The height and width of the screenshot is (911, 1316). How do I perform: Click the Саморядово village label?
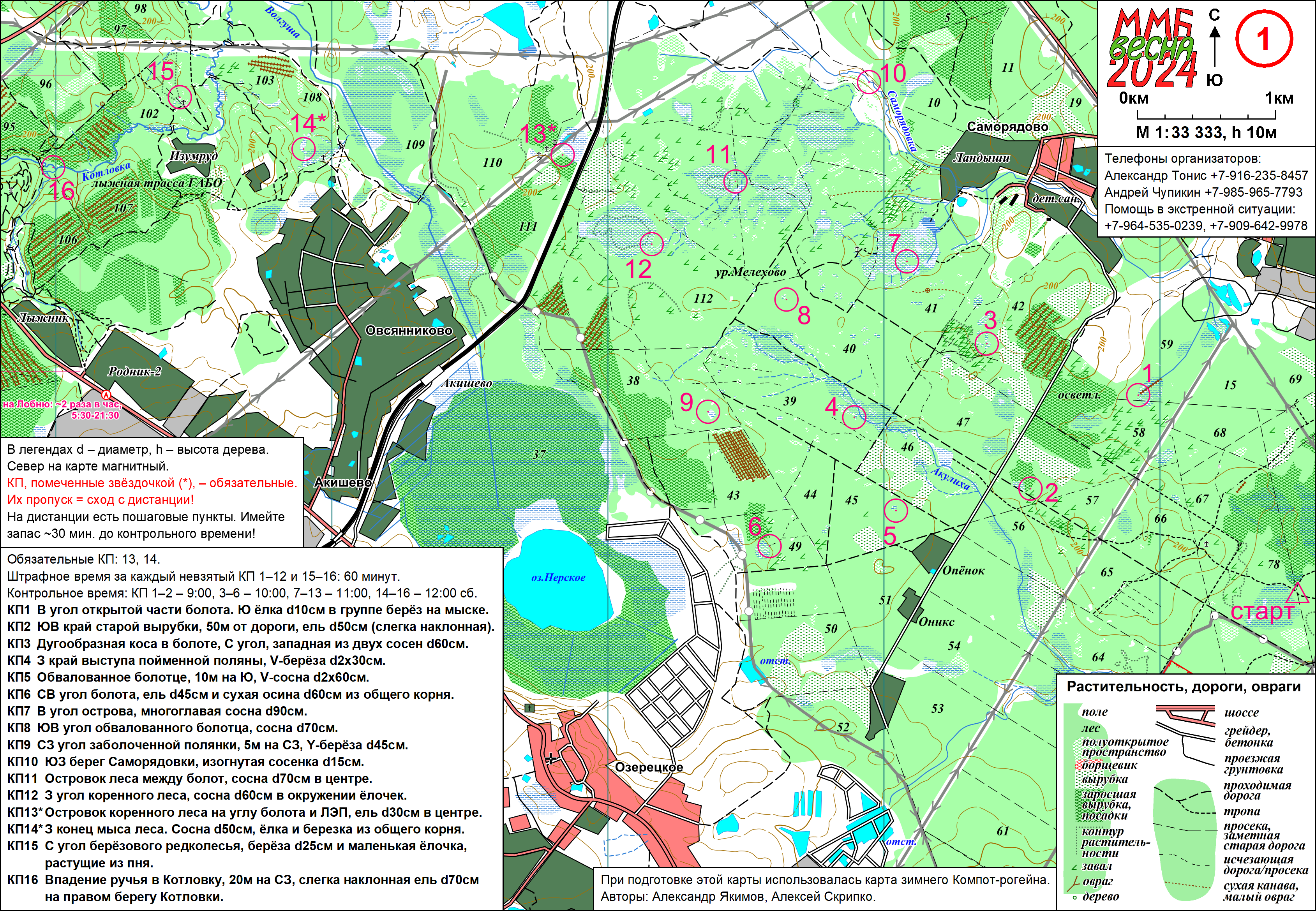click(1008, 127)
